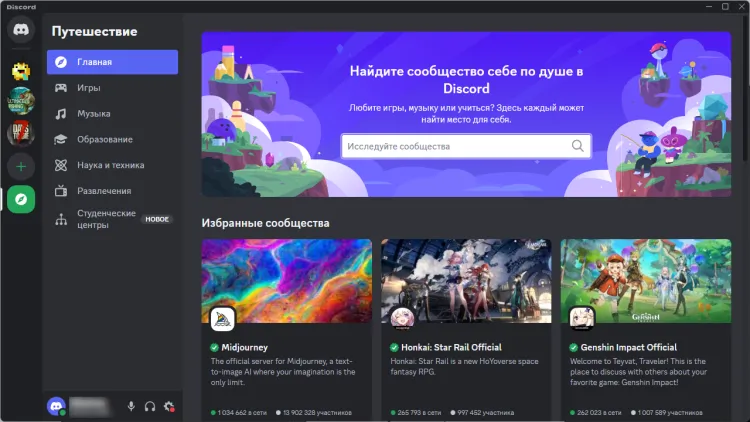
Task: Open the Развлечения category
Action: coord(112,190)
